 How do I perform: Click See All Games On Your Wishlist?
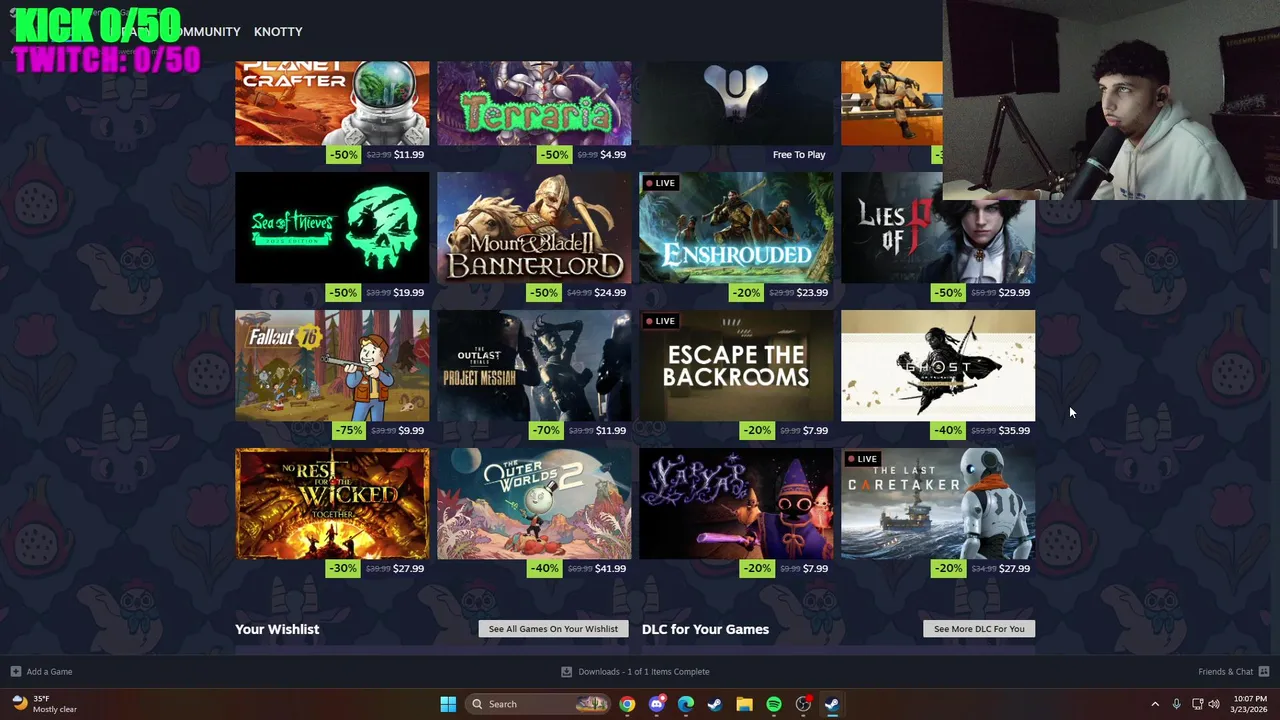(553, 629)
